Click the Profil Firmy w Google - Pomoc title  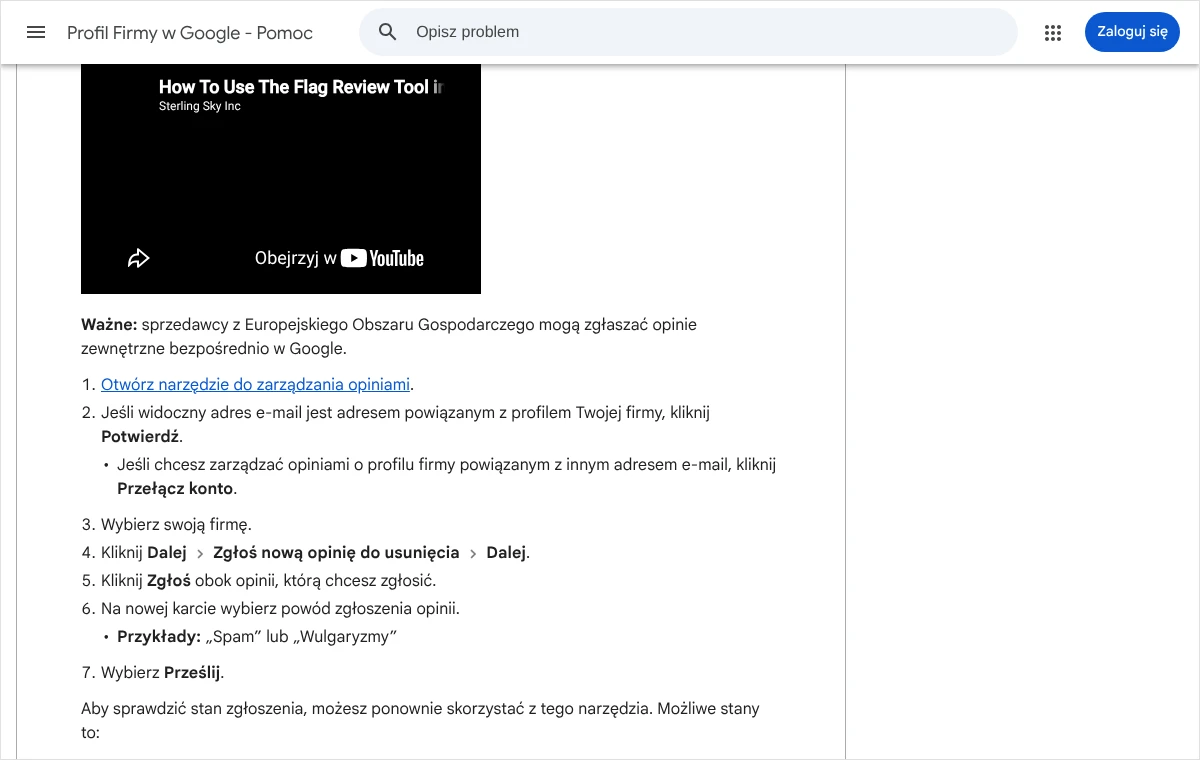pos(190,33)
